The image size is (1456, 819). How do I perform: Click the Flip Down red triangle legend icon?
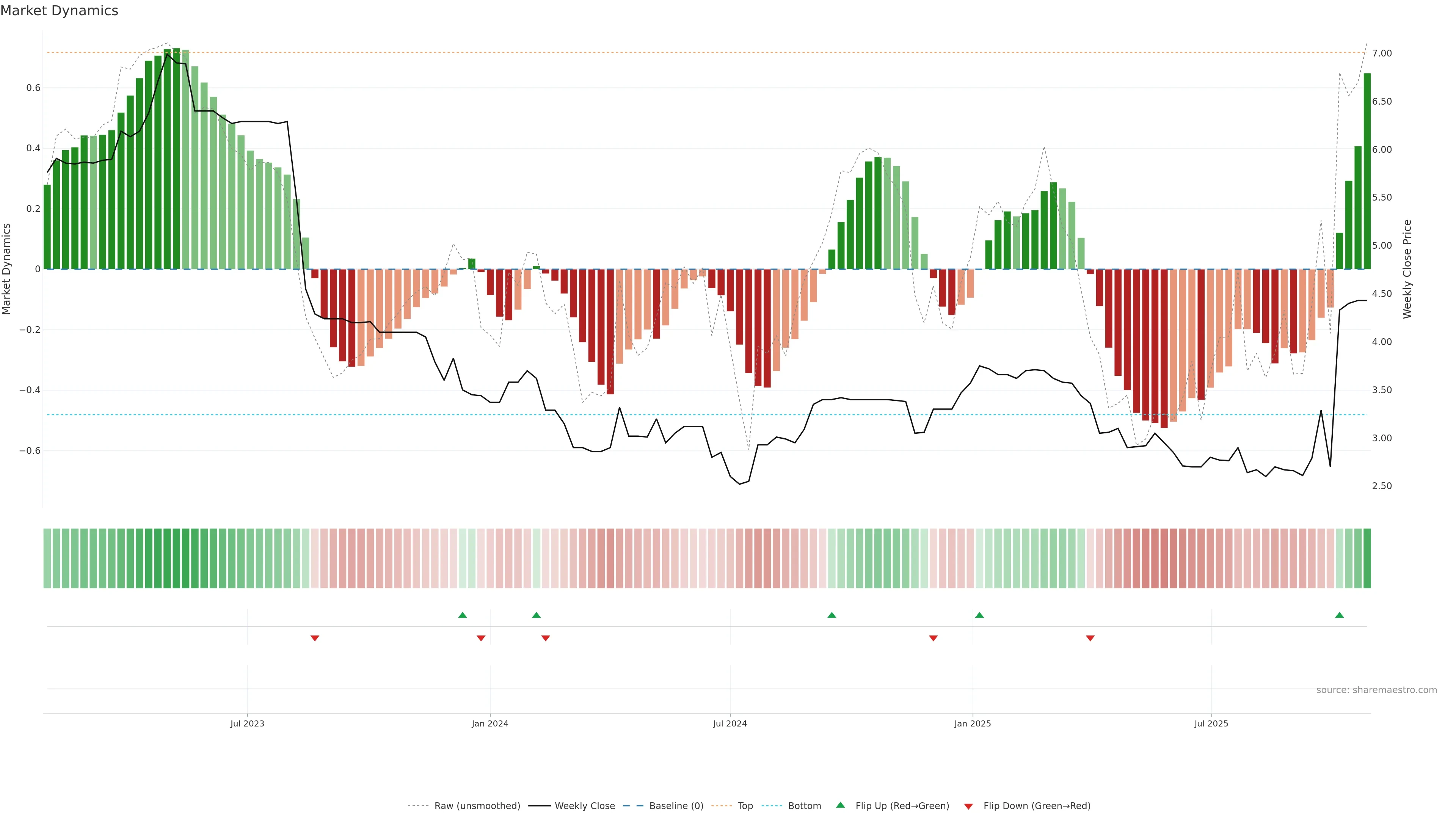968,806
